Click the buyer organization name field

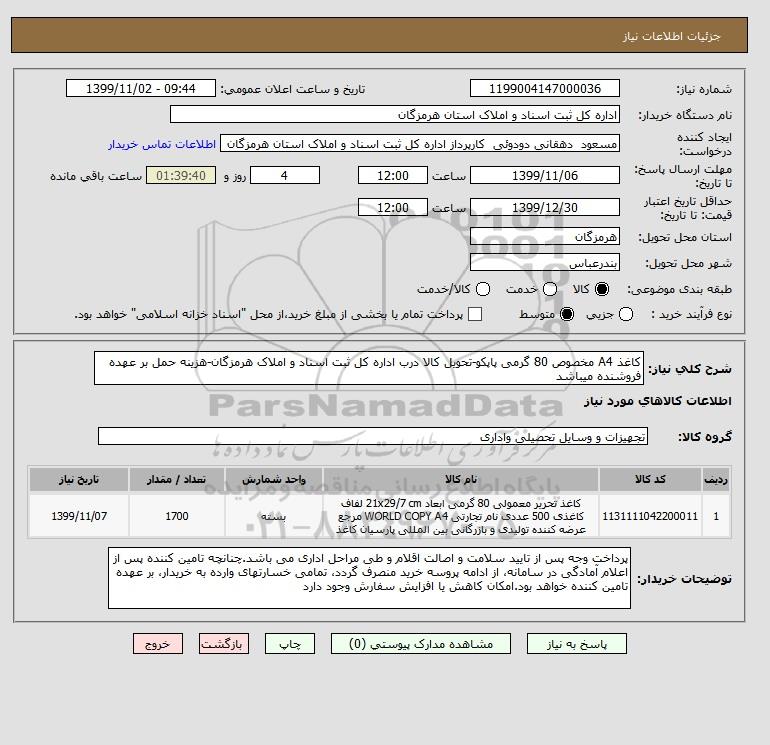pyautogui.click(x=395, y=114)
